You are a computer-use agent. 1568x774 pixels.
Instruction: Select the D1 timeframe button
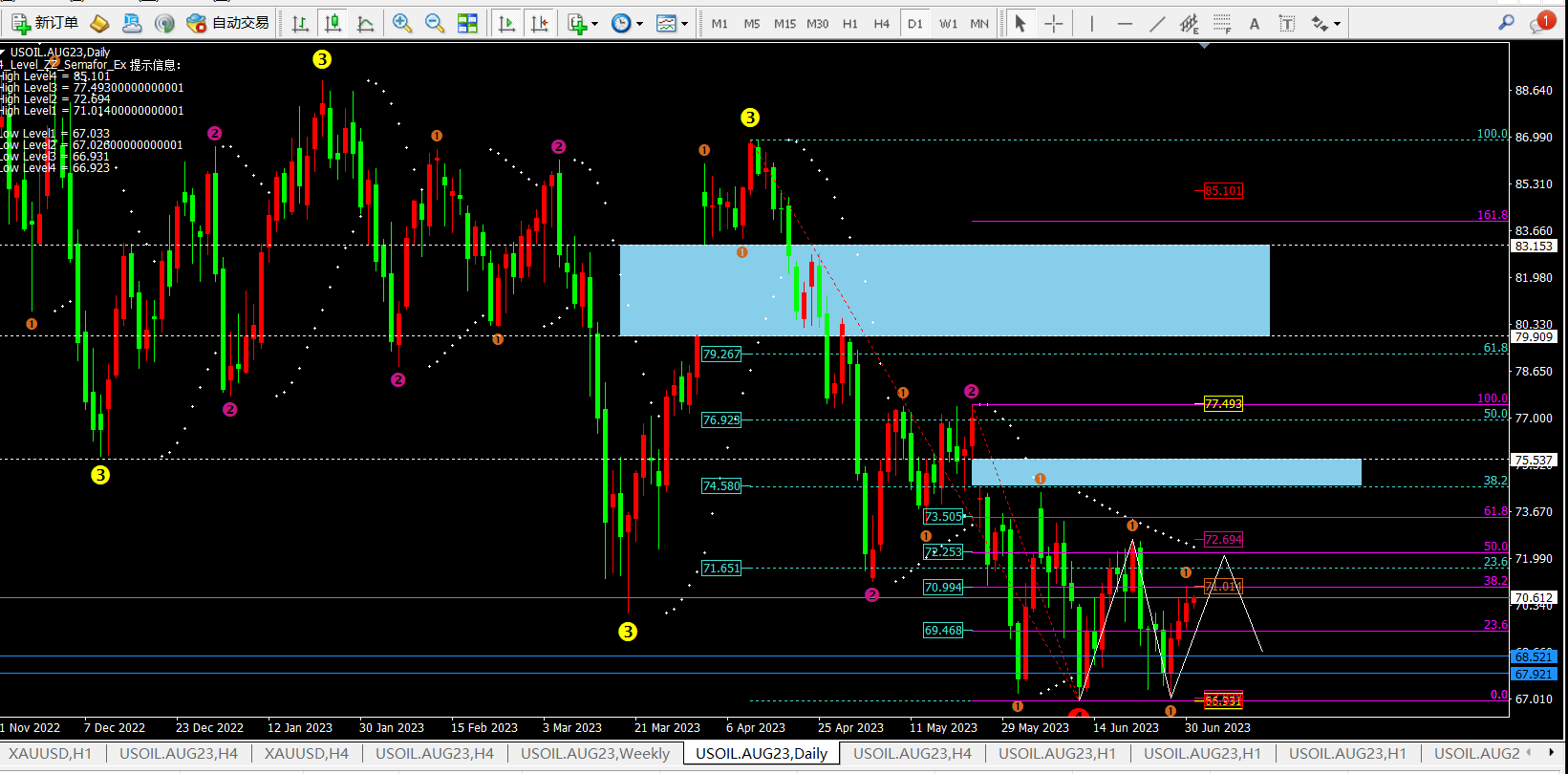(x=915, y=24)
